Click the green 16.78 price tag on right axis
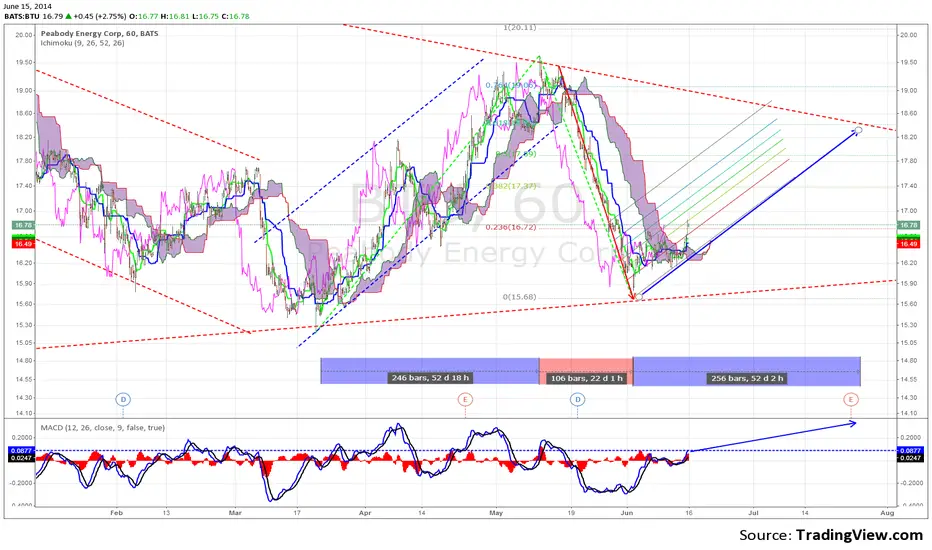The image size is (932, 550). [908, 225]
